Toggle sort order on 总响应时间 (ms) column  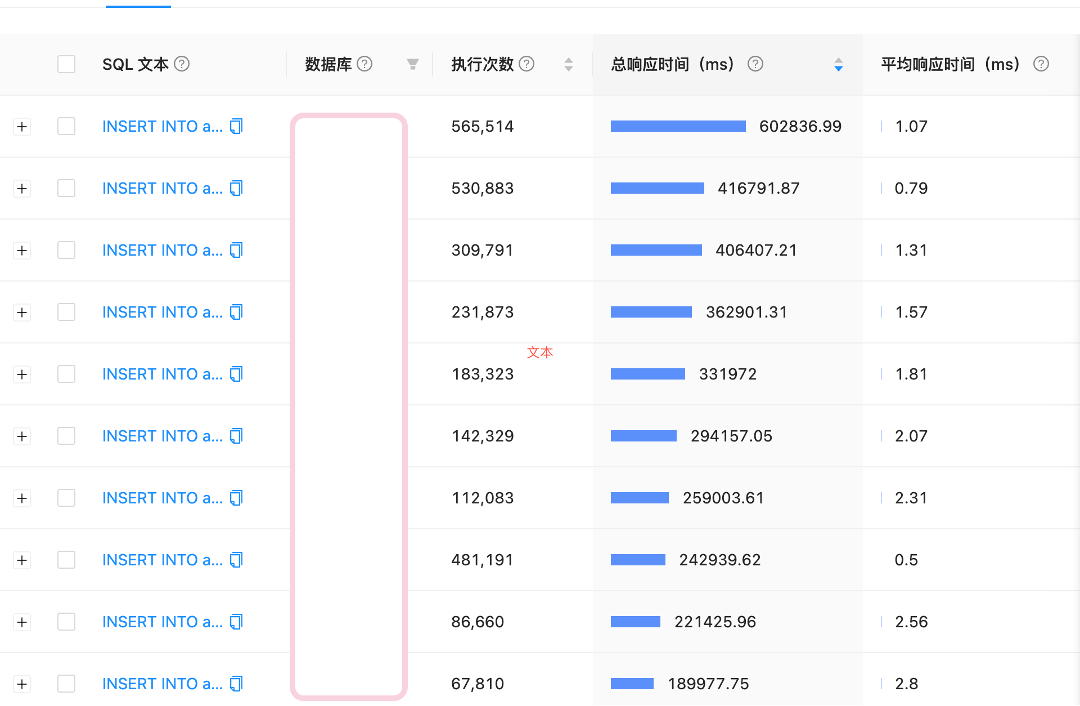(838, 64)
